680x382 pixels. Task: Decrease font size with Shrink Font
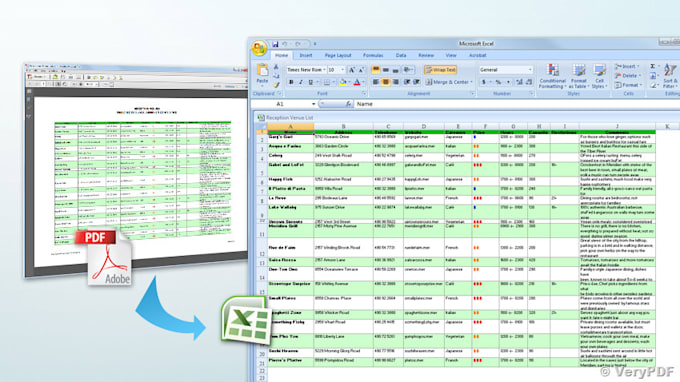pyautogui.click(x=361, y=70)
